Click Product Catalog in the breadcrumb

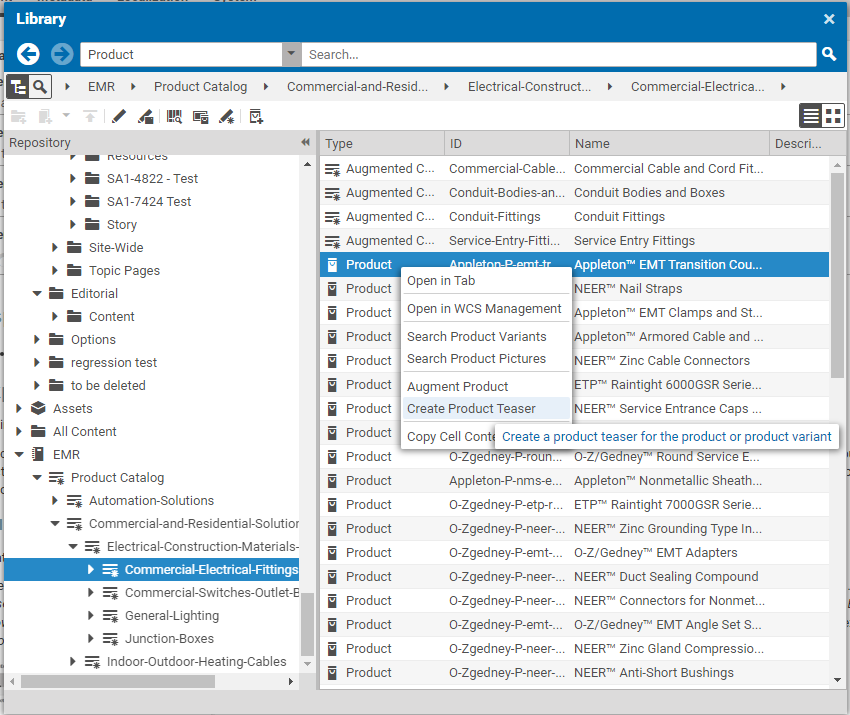pos(200,87)
